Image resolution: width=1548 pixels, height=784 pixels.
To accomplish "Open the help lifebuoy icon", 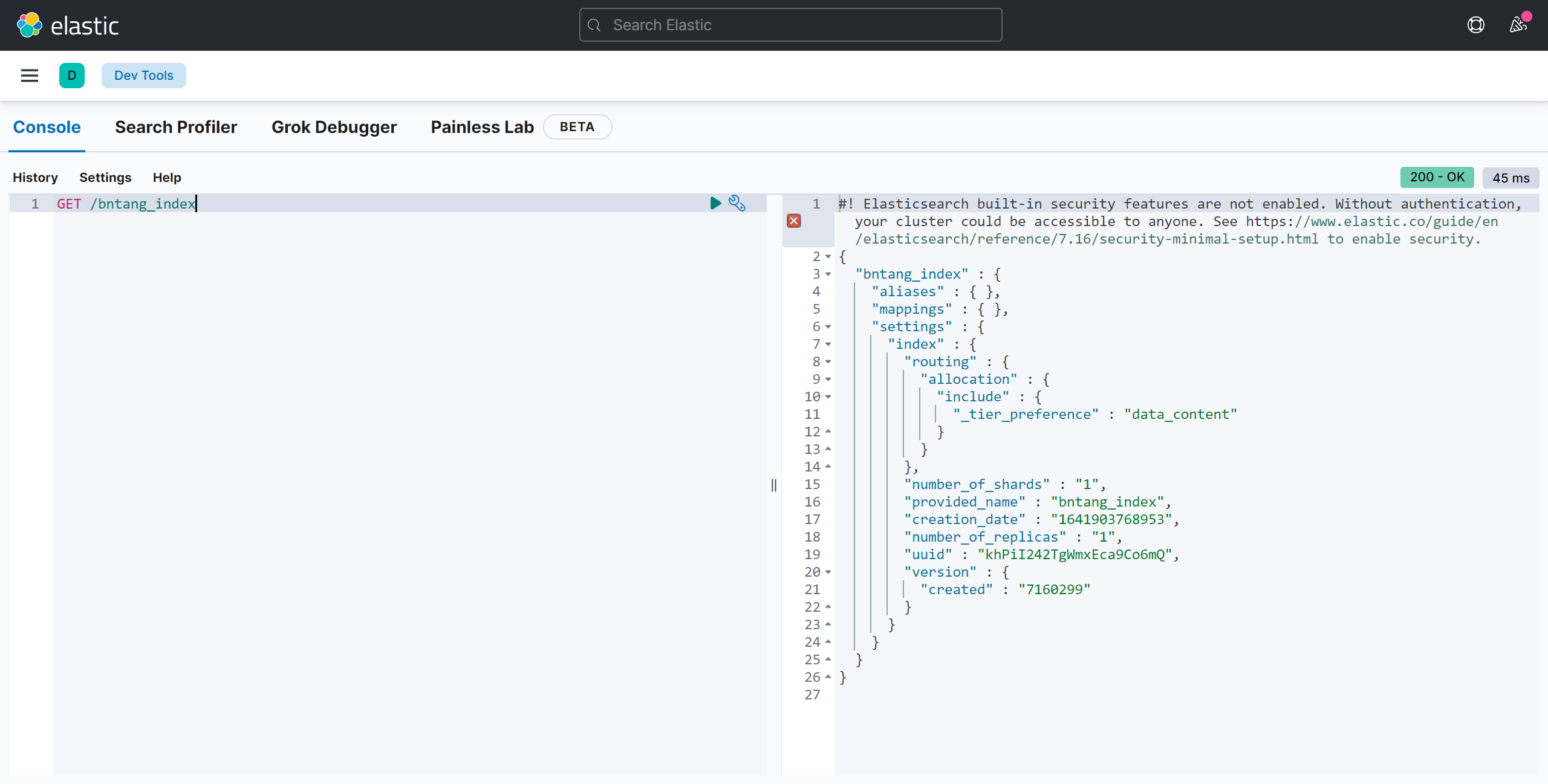I will (x=1476, y=25).
